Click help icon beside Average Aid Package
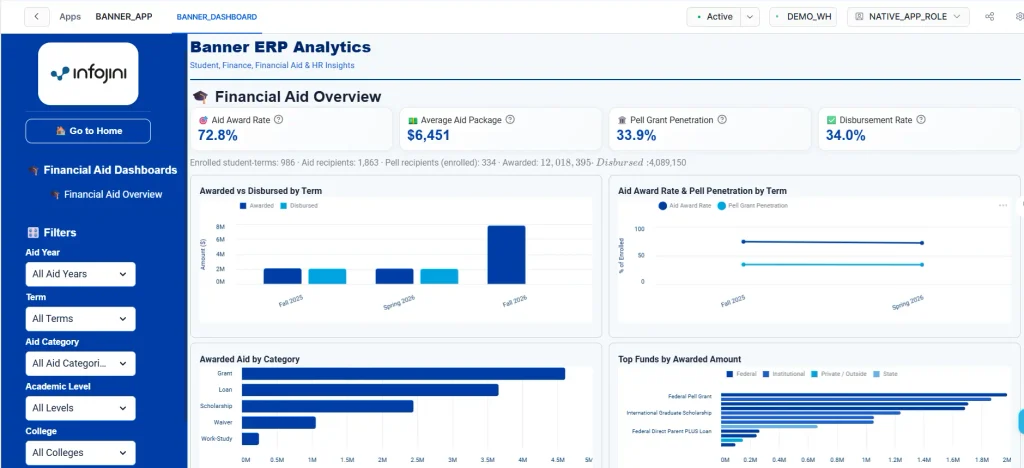Image resolution: width=1024 pixels, height=468 pixels. [x=510, y=119]
